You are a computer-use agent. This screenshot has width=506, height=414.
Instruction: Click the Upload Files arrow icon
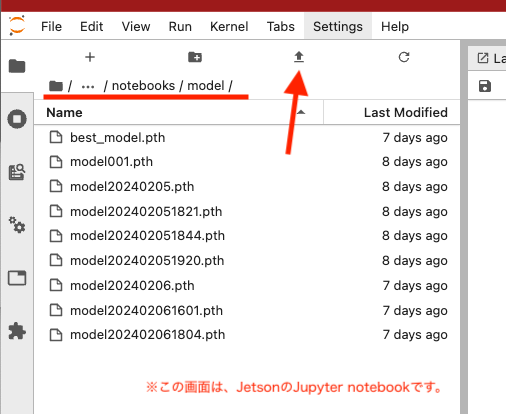pos(299,57)
